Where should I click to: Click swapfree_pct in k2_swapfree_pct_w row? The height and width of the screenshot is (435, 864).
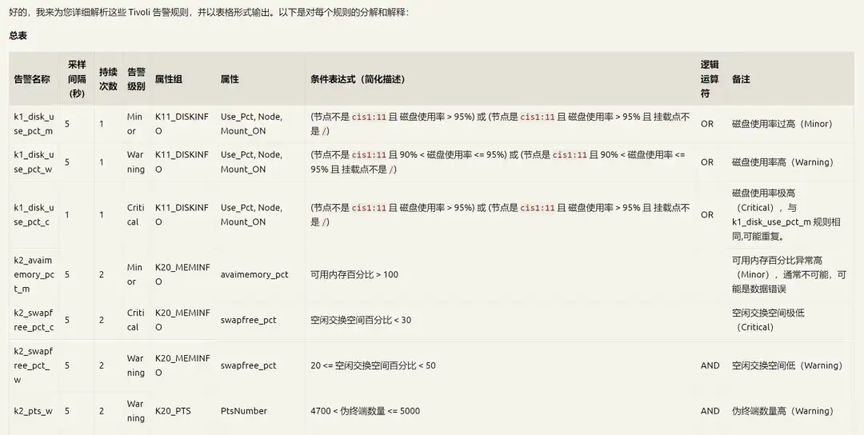point(249,366)
